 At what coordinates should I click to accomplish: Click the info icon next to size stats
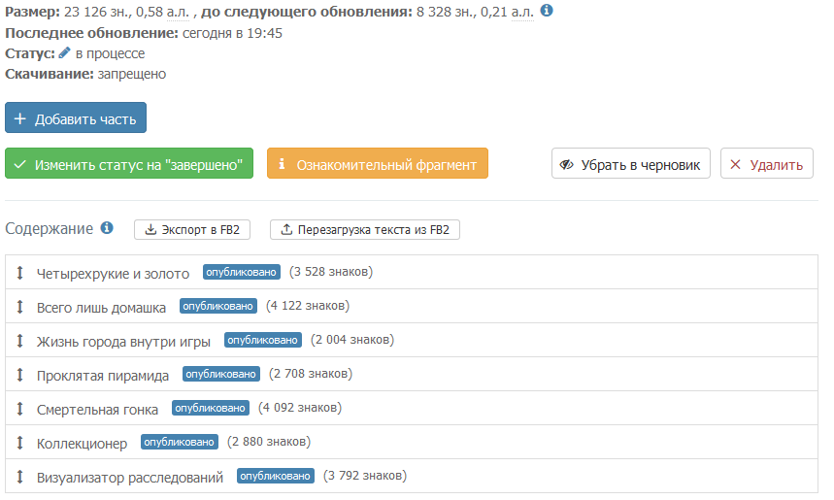(x=547, y=11)
